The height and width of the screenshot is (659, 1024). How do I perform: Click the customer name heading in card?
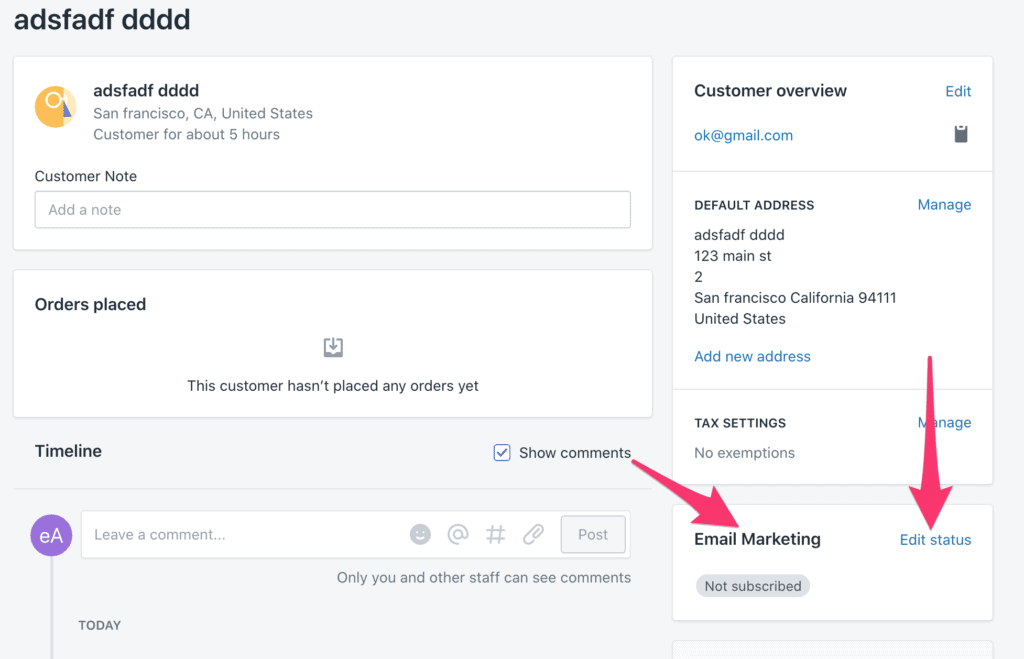point(146,90)
